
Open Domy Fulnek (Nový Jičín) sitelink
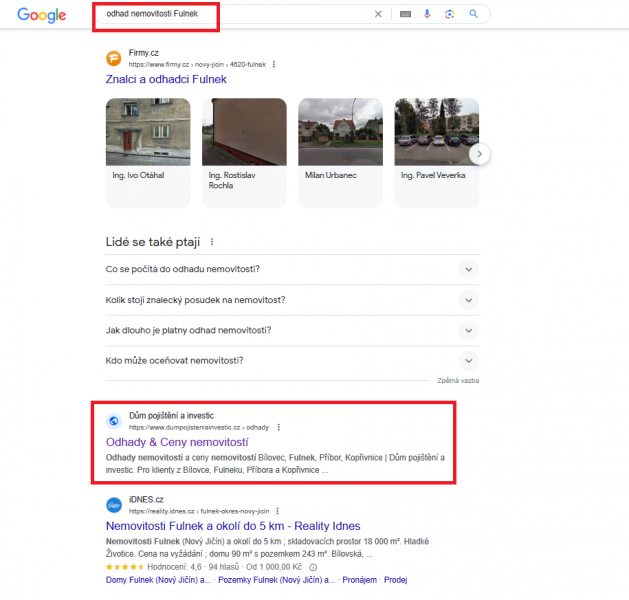tap(158, 580)
